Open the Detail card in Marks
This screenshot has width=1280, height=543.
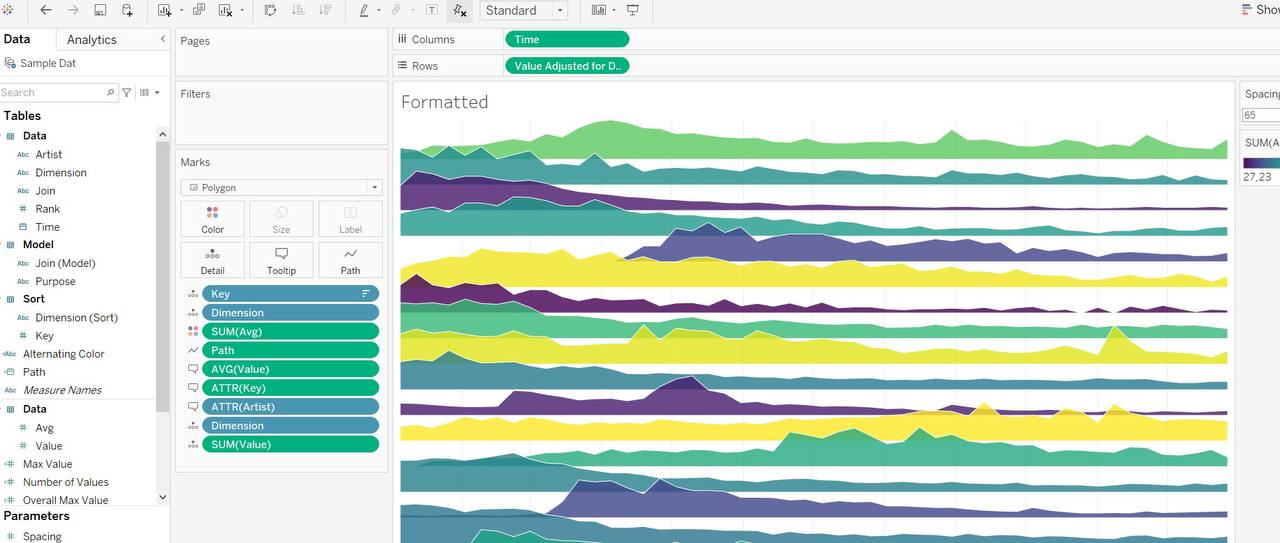point(212,260)
